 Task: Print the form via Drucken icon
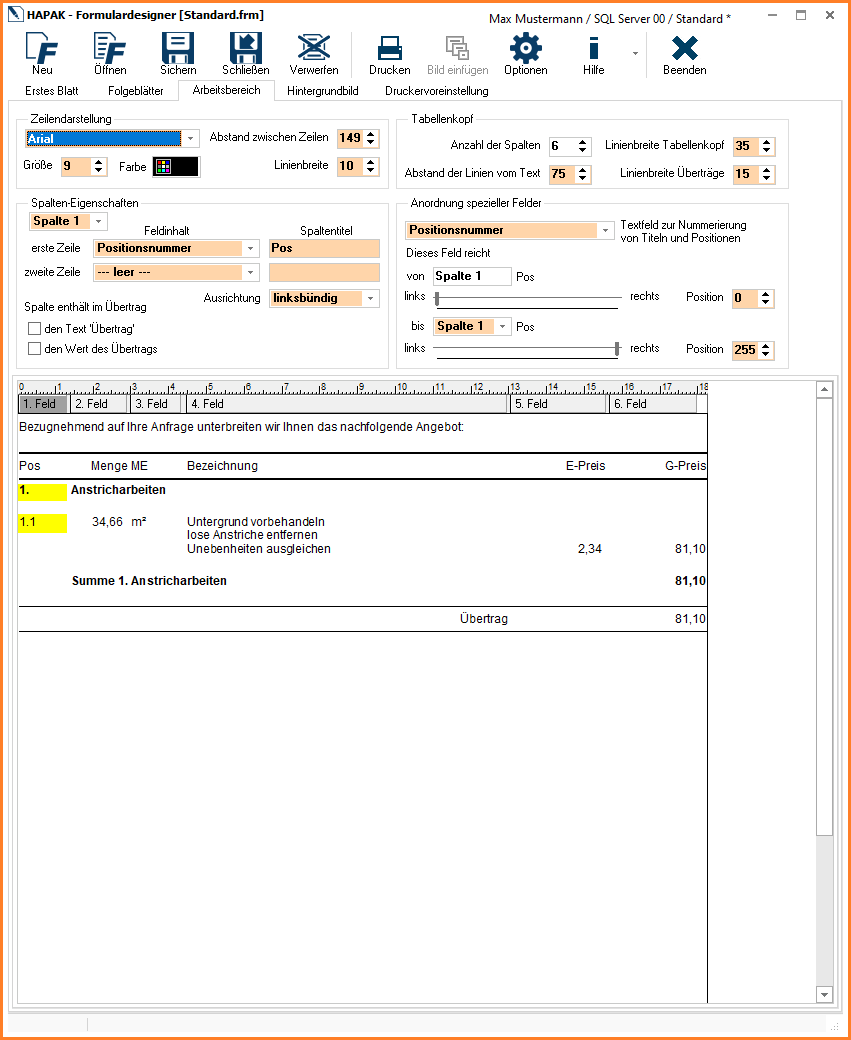389,50
